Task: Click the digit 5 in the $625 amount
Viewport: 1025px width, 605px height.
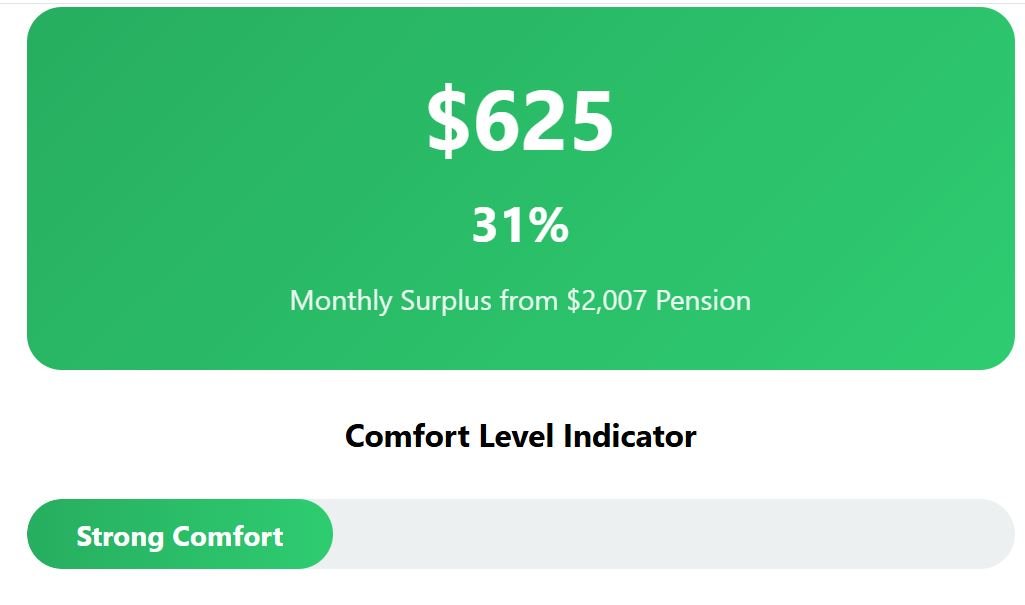Action: coord(590,122)
